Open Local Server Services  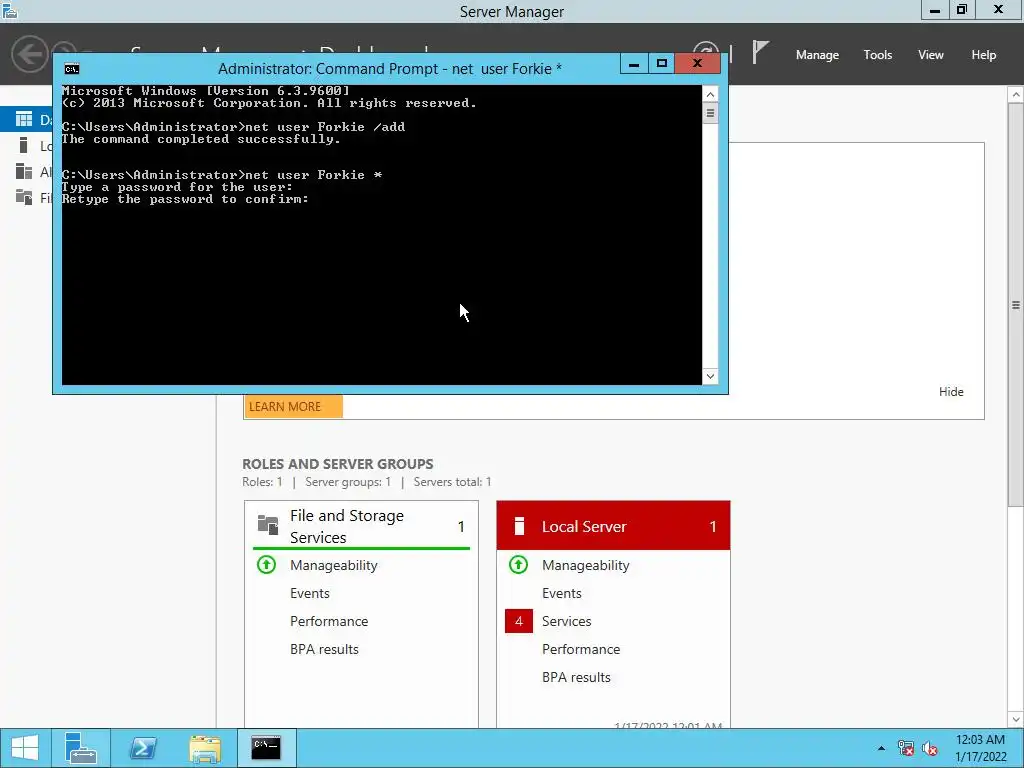[566, 621]
